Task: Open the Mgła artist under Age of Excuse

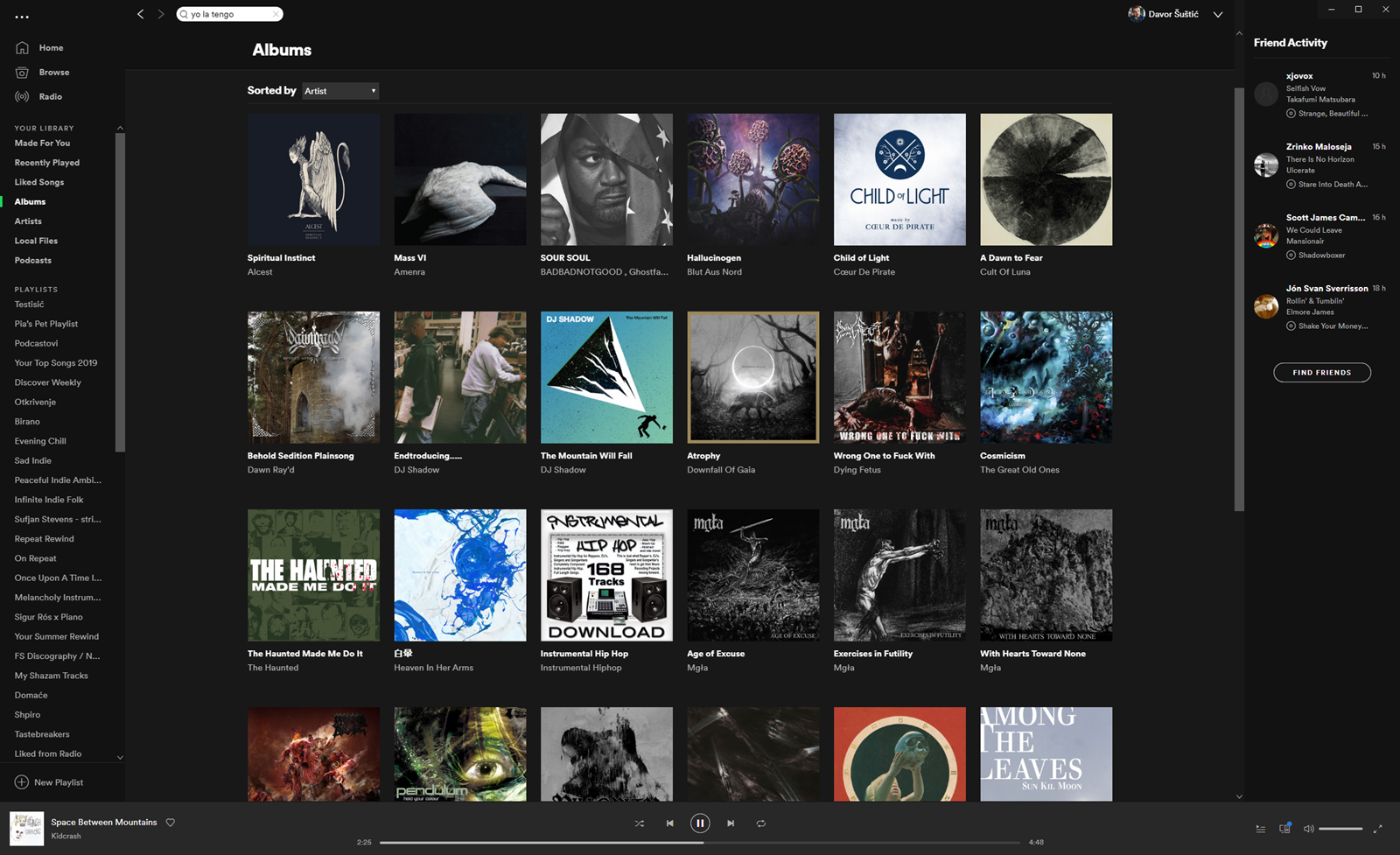Action: click(x=697, y=668)
